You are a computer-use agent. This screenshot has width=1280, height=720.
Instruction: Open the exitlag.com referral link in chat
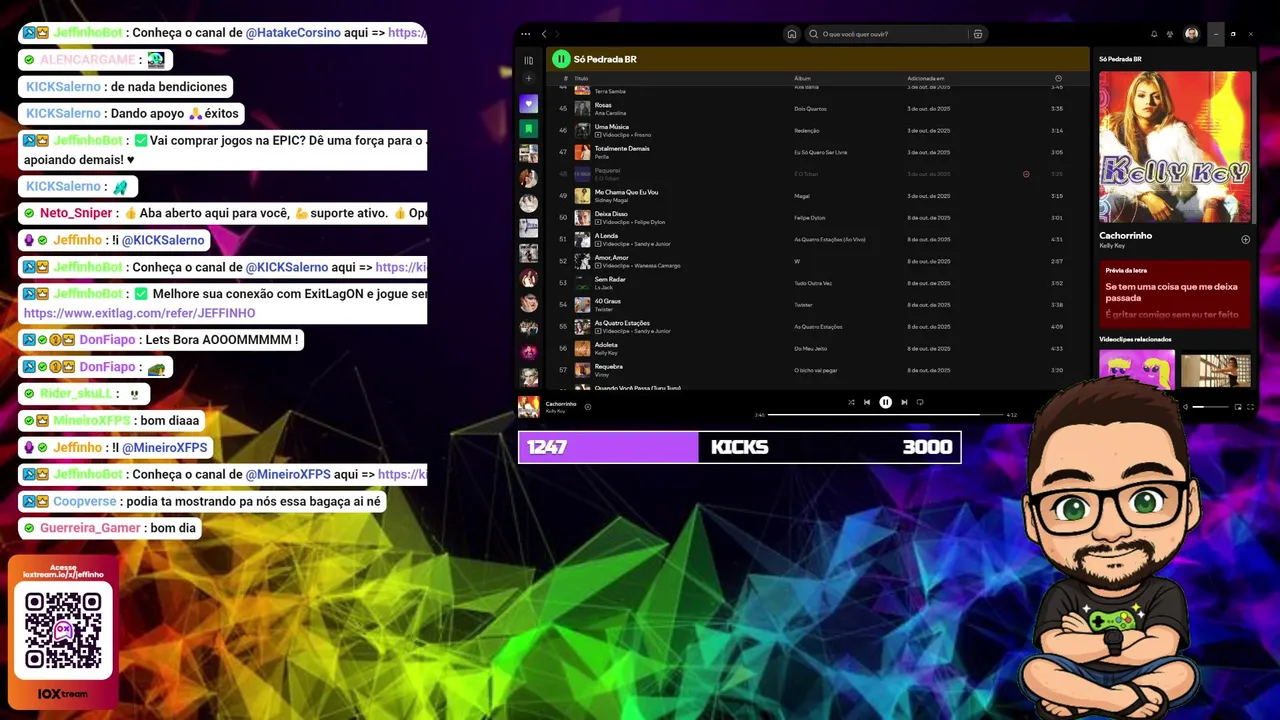click(139, 313)
